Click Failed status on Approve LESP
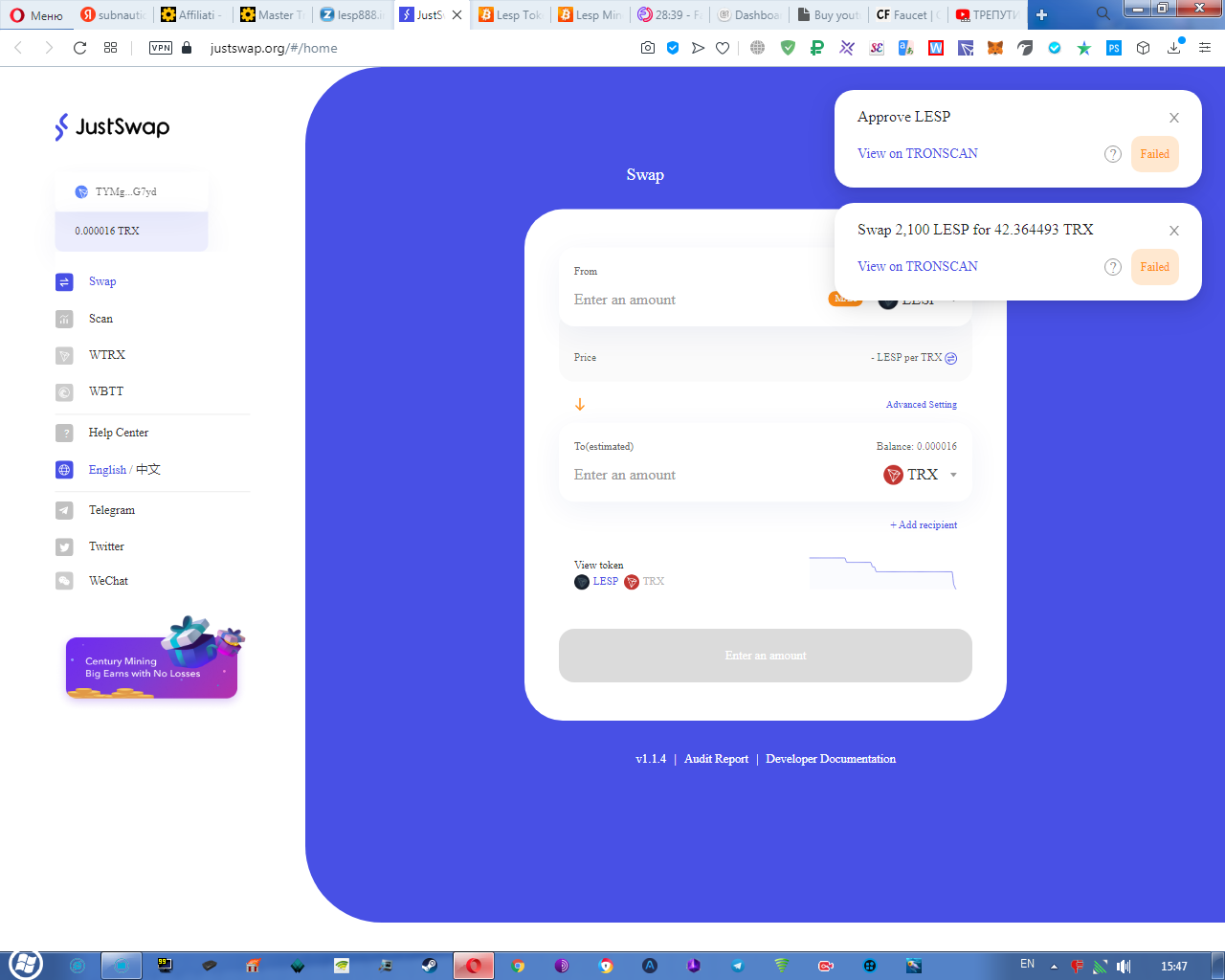 tap(1155, 154)
